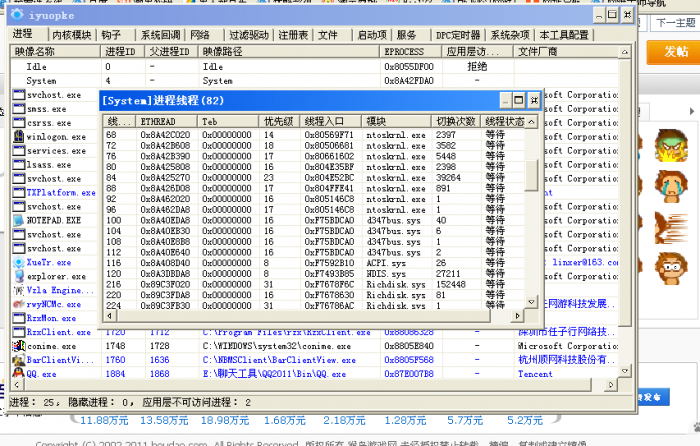The width and height of the screenshot is (700, 446).
Task: Click the Tencent vendor cell
Action: tap(535, 374)
